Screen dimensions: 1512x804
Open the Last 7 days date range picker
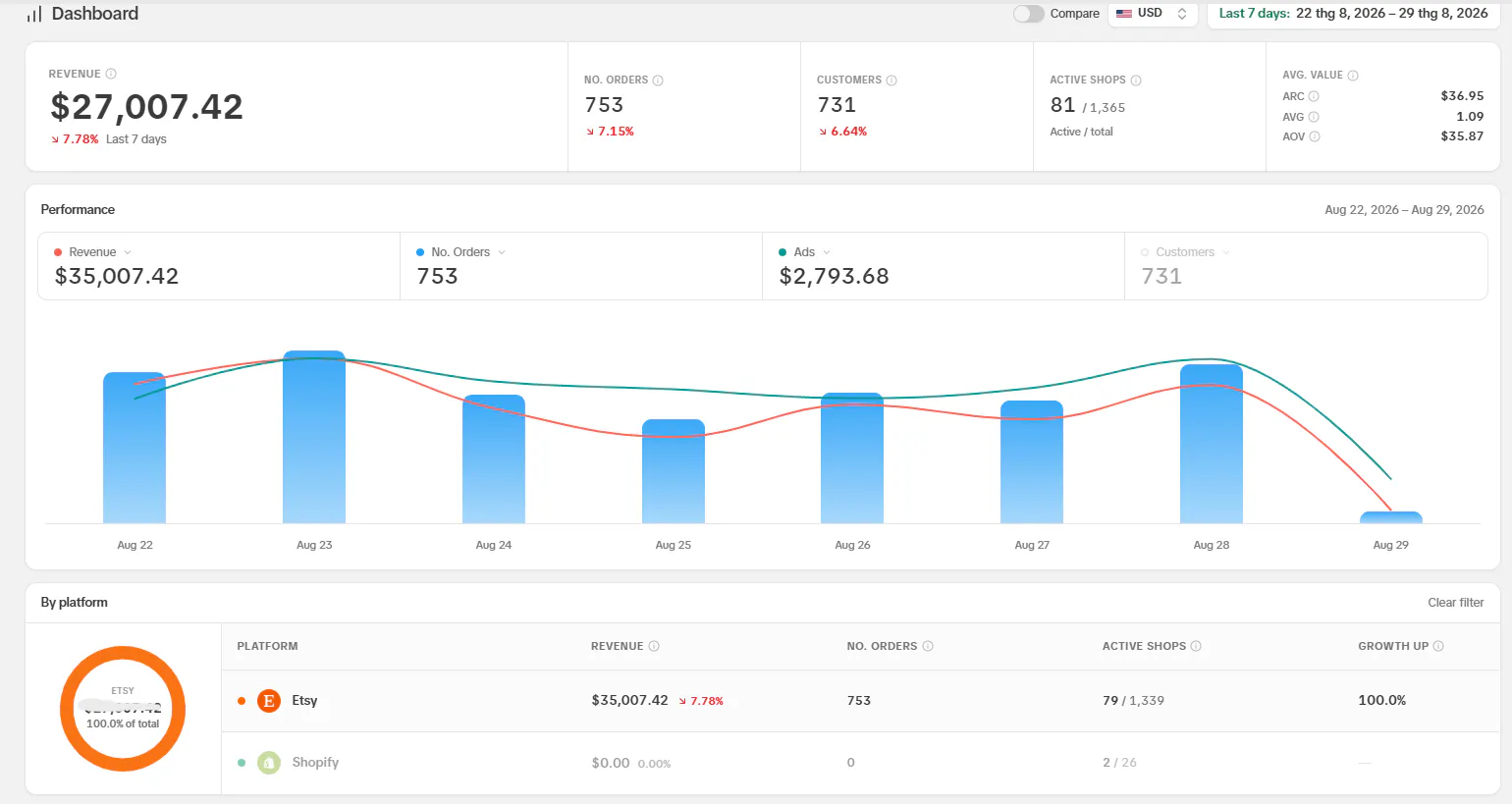click(1353, 14)
